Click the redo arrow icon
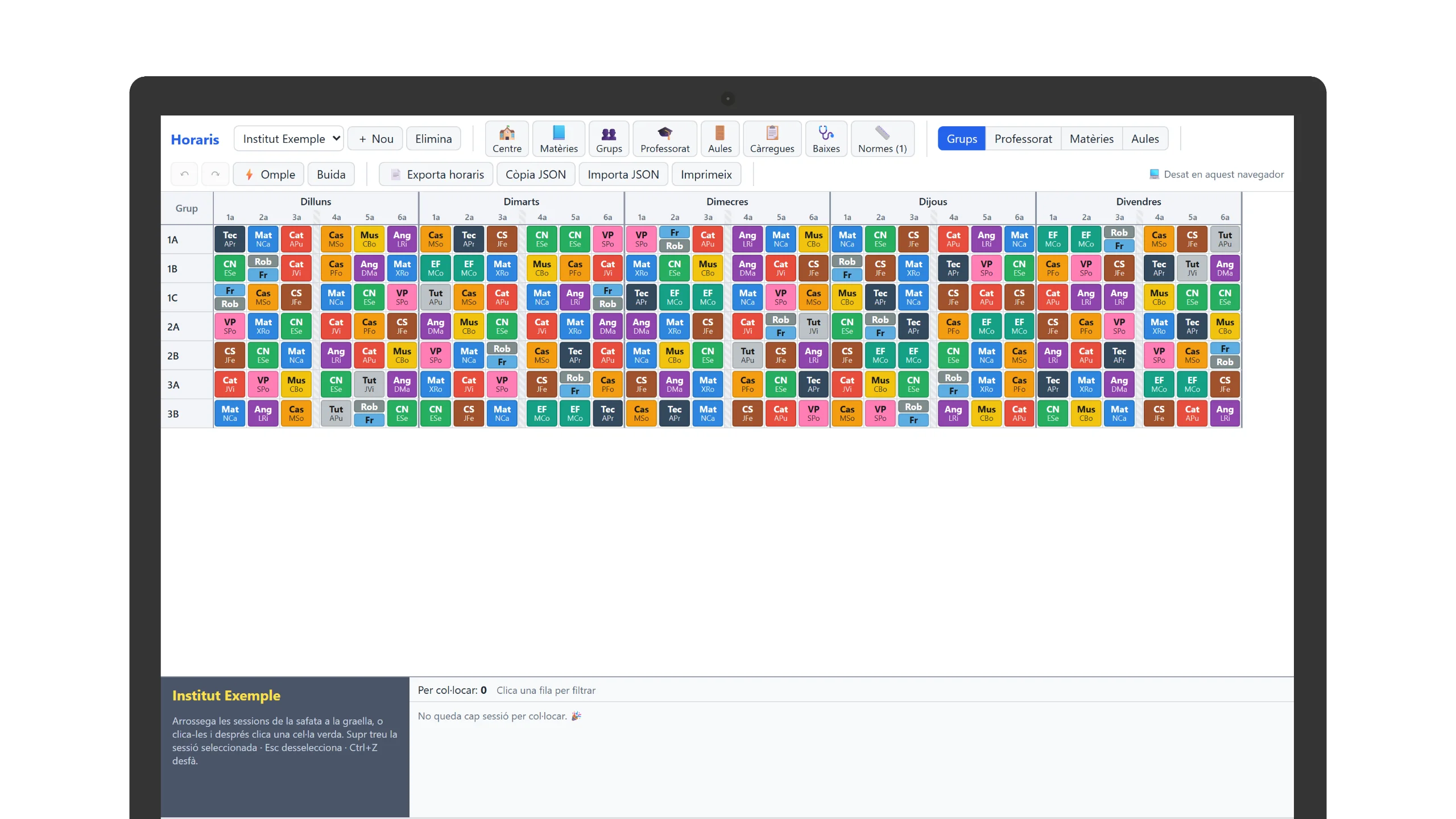 [215, 174]
